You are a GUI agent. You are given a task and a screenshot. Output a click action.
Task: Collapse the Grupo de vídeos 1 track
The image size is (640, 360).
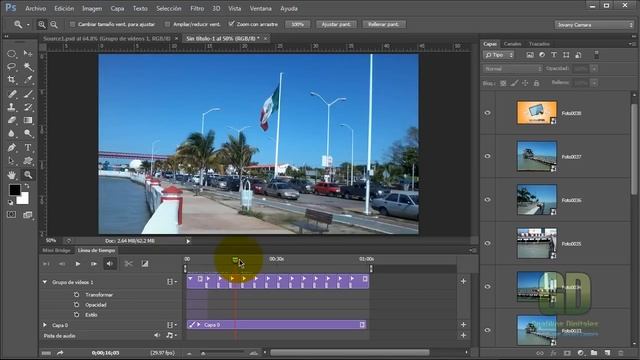44,282
